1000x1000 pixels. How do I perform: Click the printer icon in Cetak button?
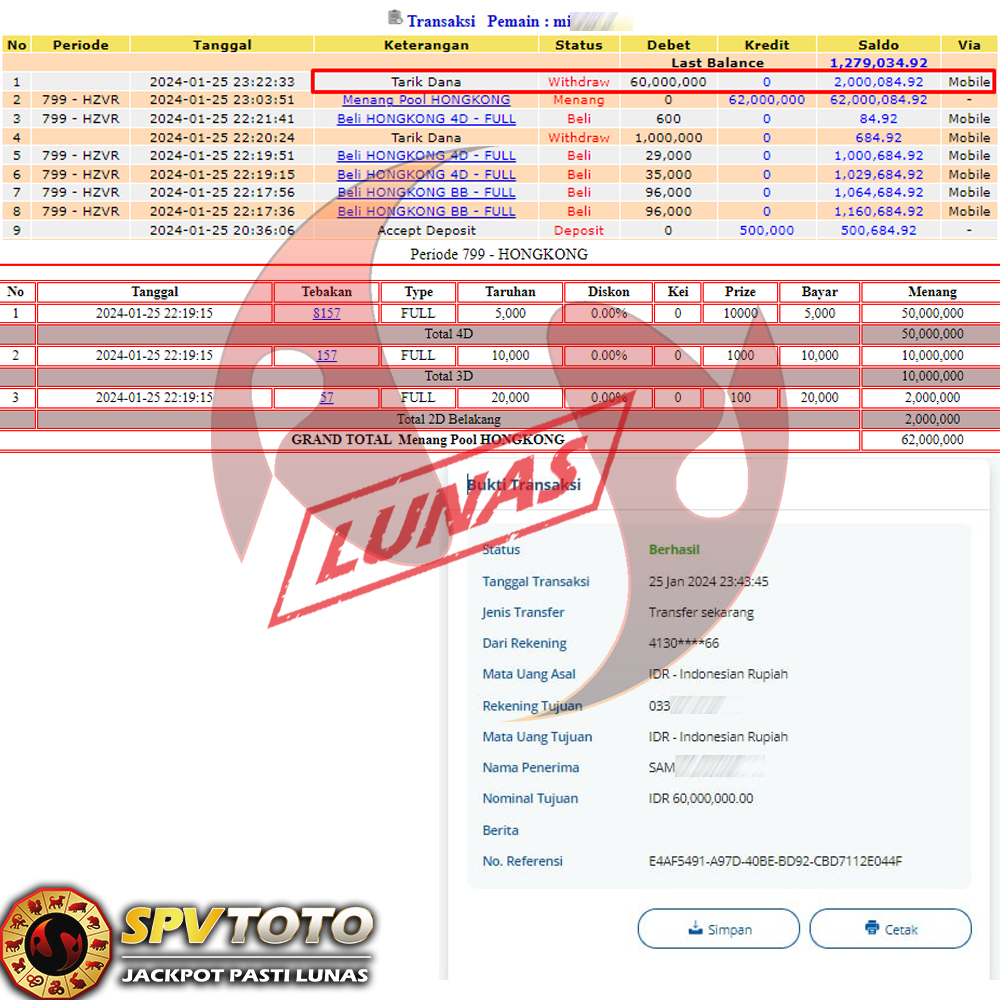(872, 928)
